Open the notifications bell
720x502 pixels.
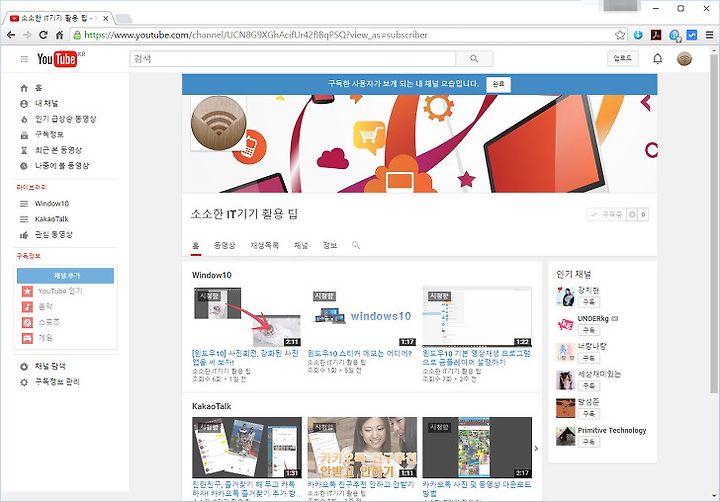pos(658,59)
